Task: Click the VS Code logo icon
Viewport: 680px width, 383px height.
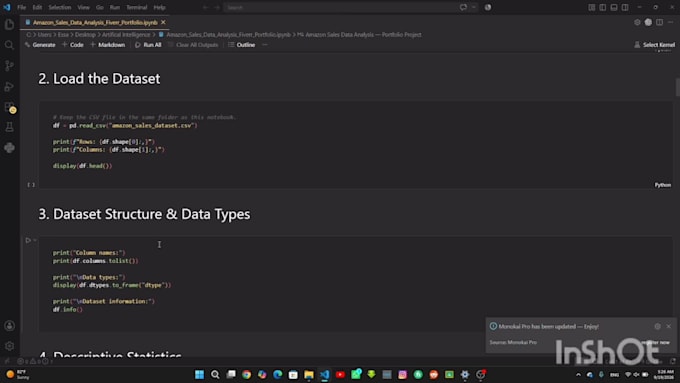Action: (x=7, y=7)
